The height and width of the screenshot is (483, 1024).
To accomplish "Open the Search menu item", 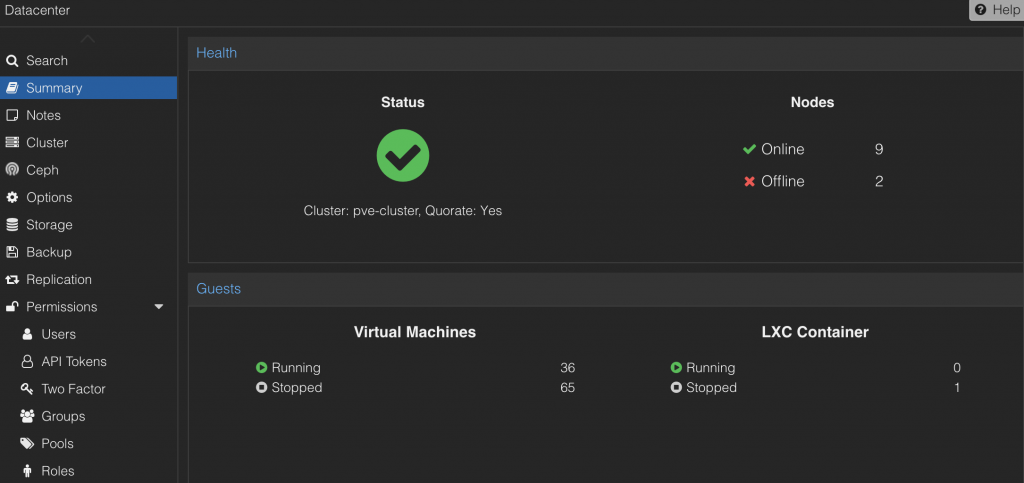I will (88, 61).
